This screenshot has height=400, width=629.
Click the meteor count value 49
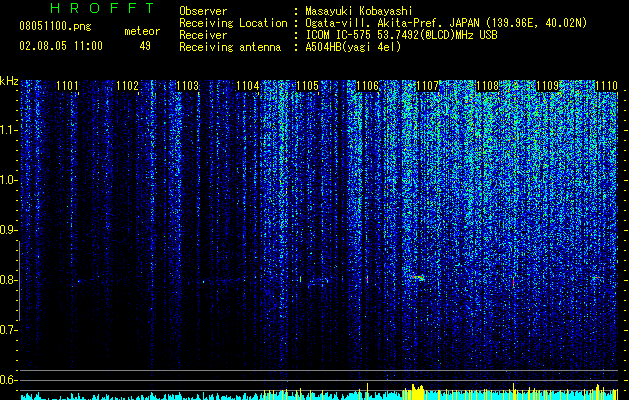coord(145,46)
